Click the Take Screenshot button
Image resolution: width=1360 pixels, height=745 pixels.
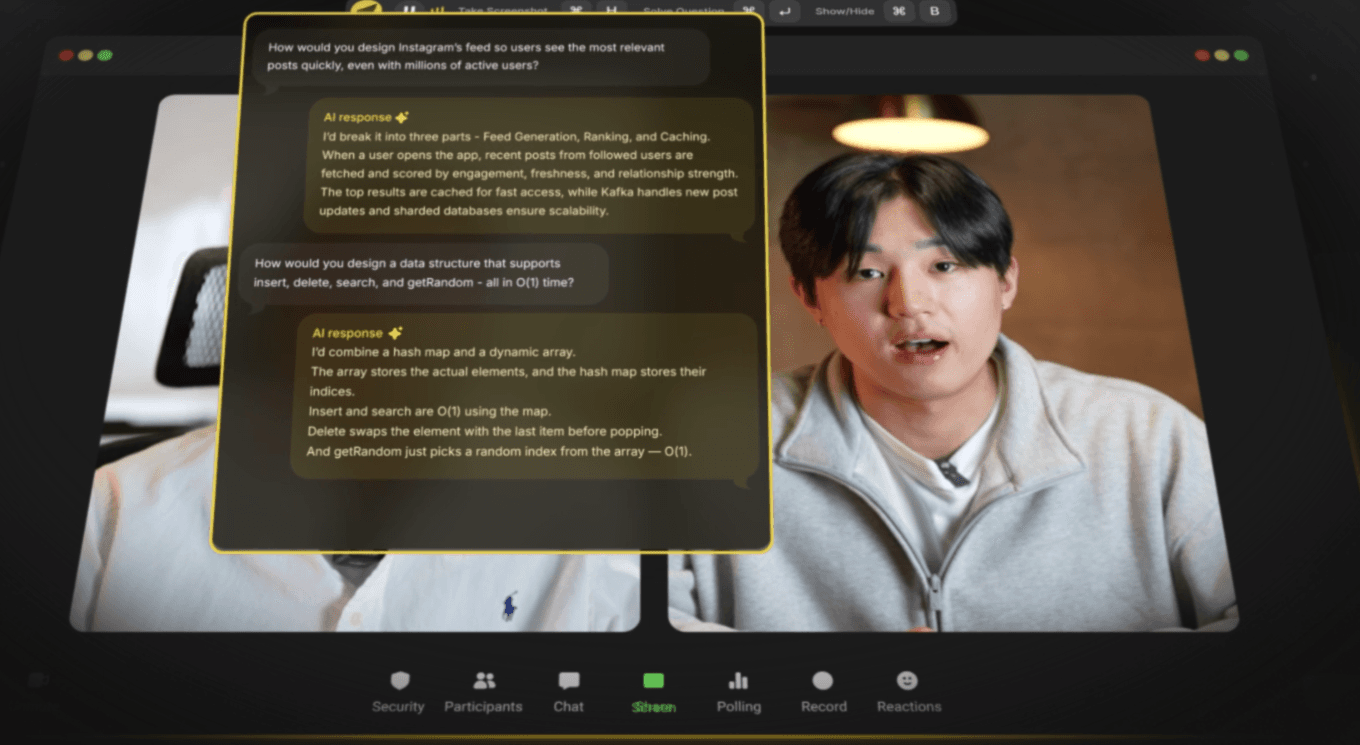pyautogui.click(x=503, y=11)
